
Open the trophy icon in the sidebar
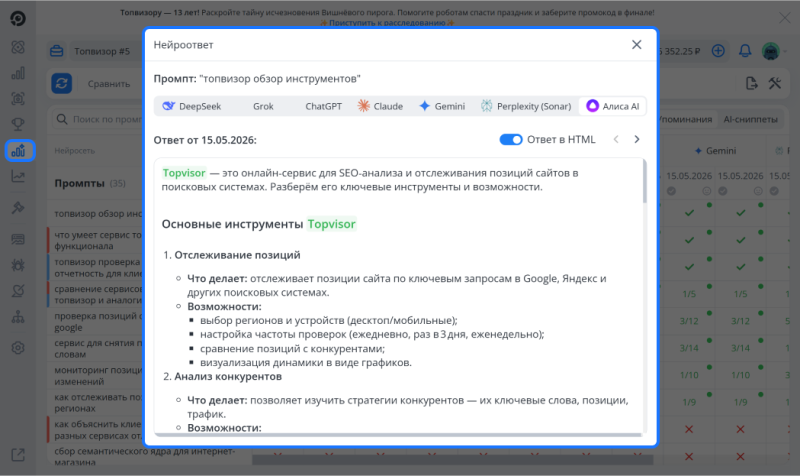(x=18, y=124)
